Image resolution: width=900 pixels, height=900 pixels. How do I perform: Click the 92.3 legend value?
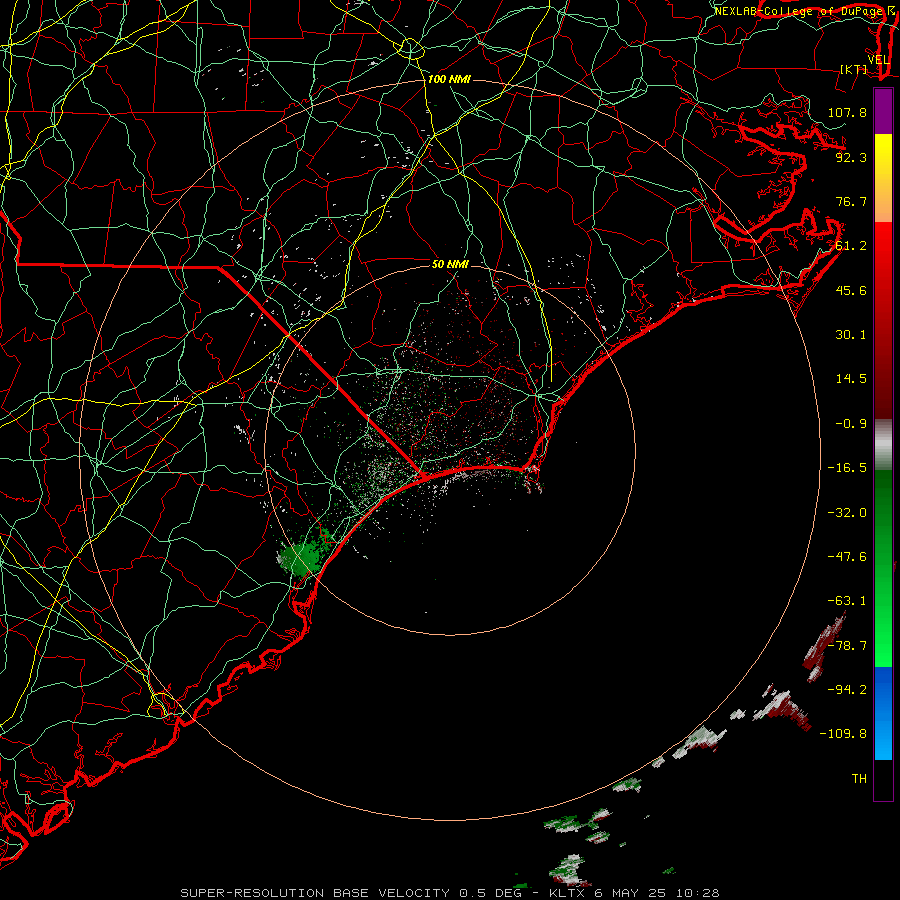[851, 157]
